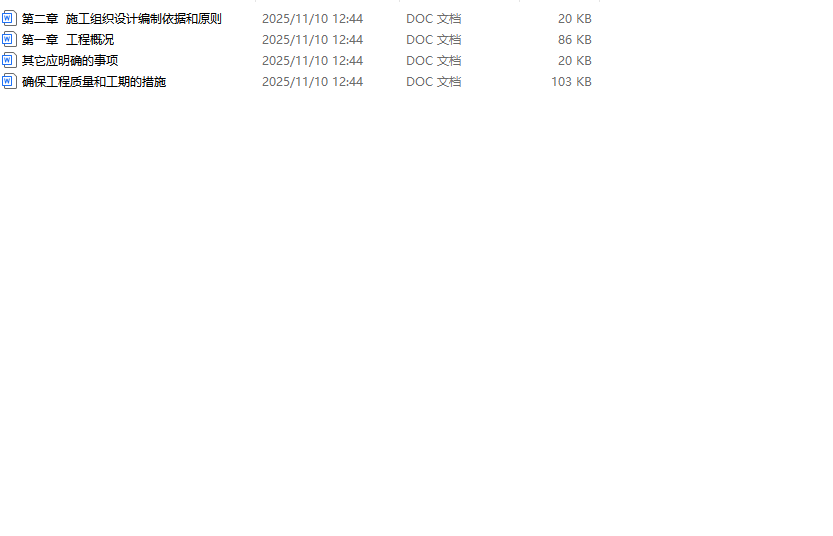Select the file name 确保工程质量和工期的措施
Screen dimensions: 833x536
pyautogui.click(x=94, y=82)
